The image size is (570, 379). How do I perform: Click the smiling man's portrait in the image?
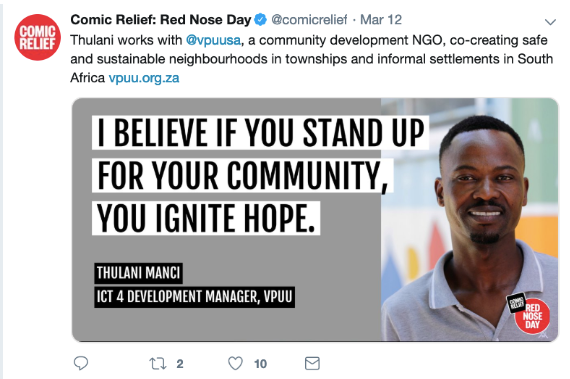pos(470,220)
